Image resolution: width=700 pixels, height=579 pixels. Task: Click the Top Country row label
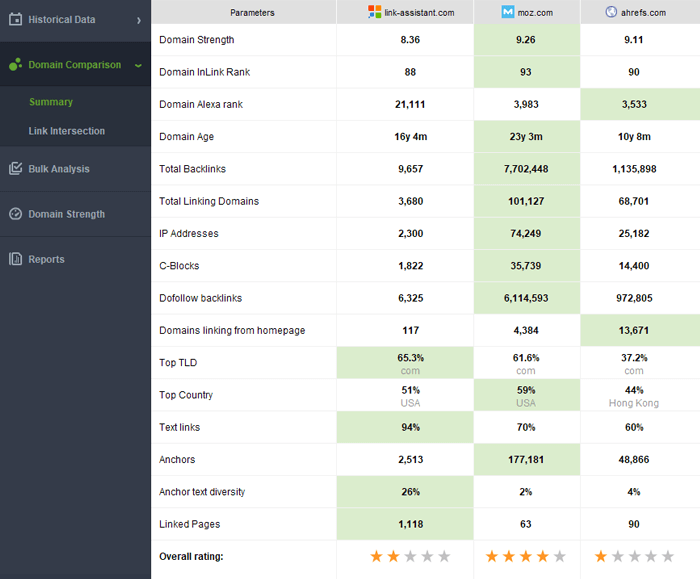186,395
